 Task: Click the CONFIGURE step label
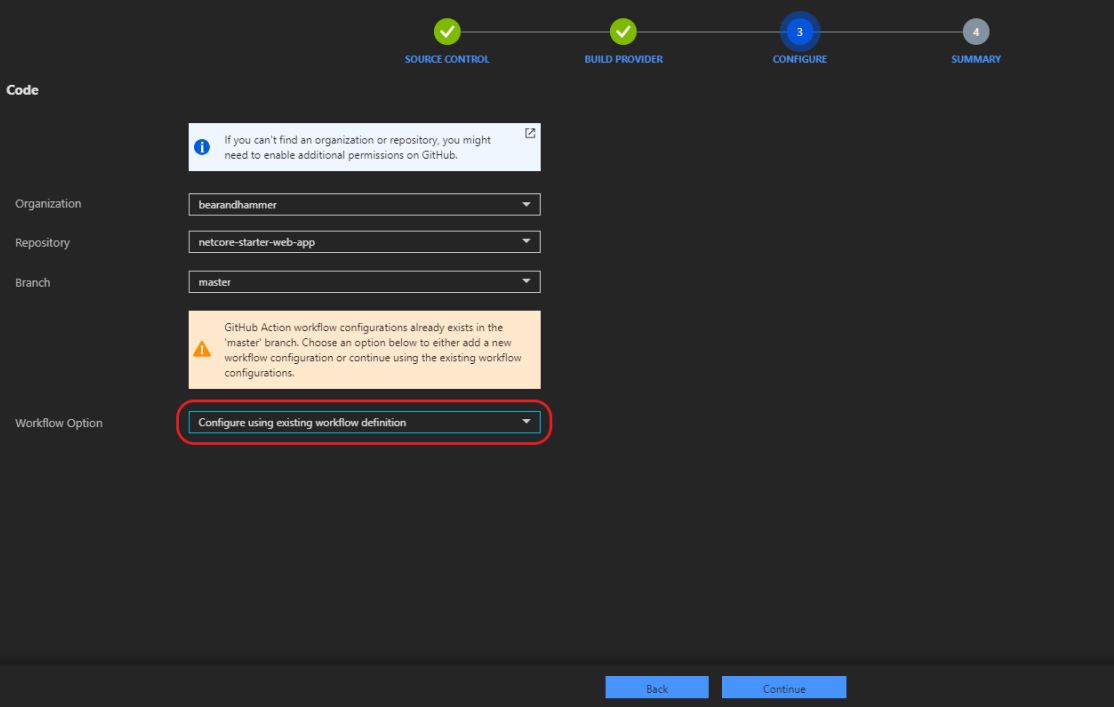(799, 60)
